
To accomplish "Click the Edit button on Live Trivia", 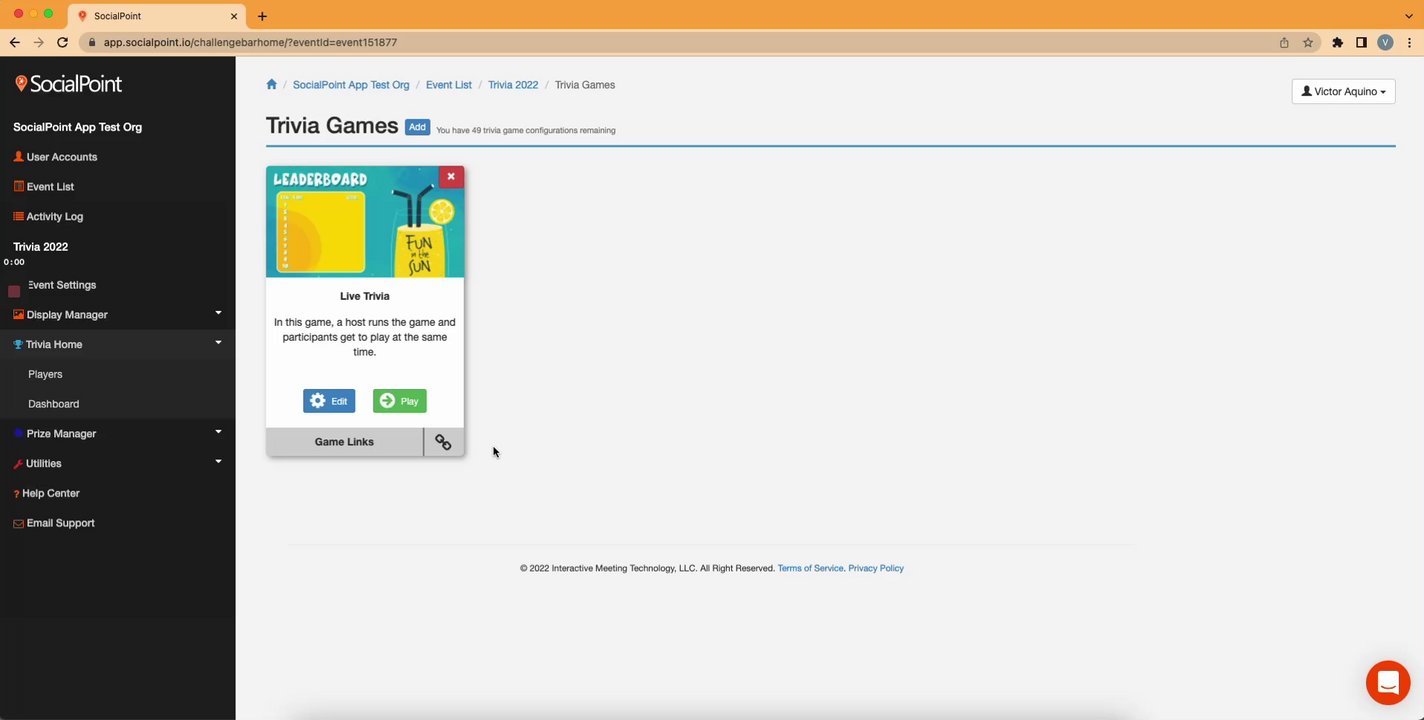I will click(329, 401).
